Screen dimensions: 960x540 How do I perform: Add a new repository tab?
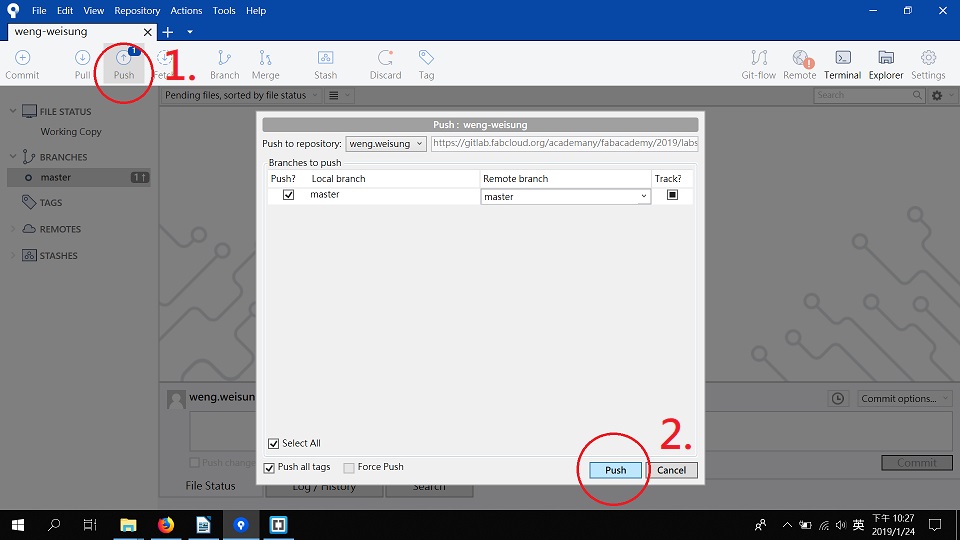coord(168,31)
